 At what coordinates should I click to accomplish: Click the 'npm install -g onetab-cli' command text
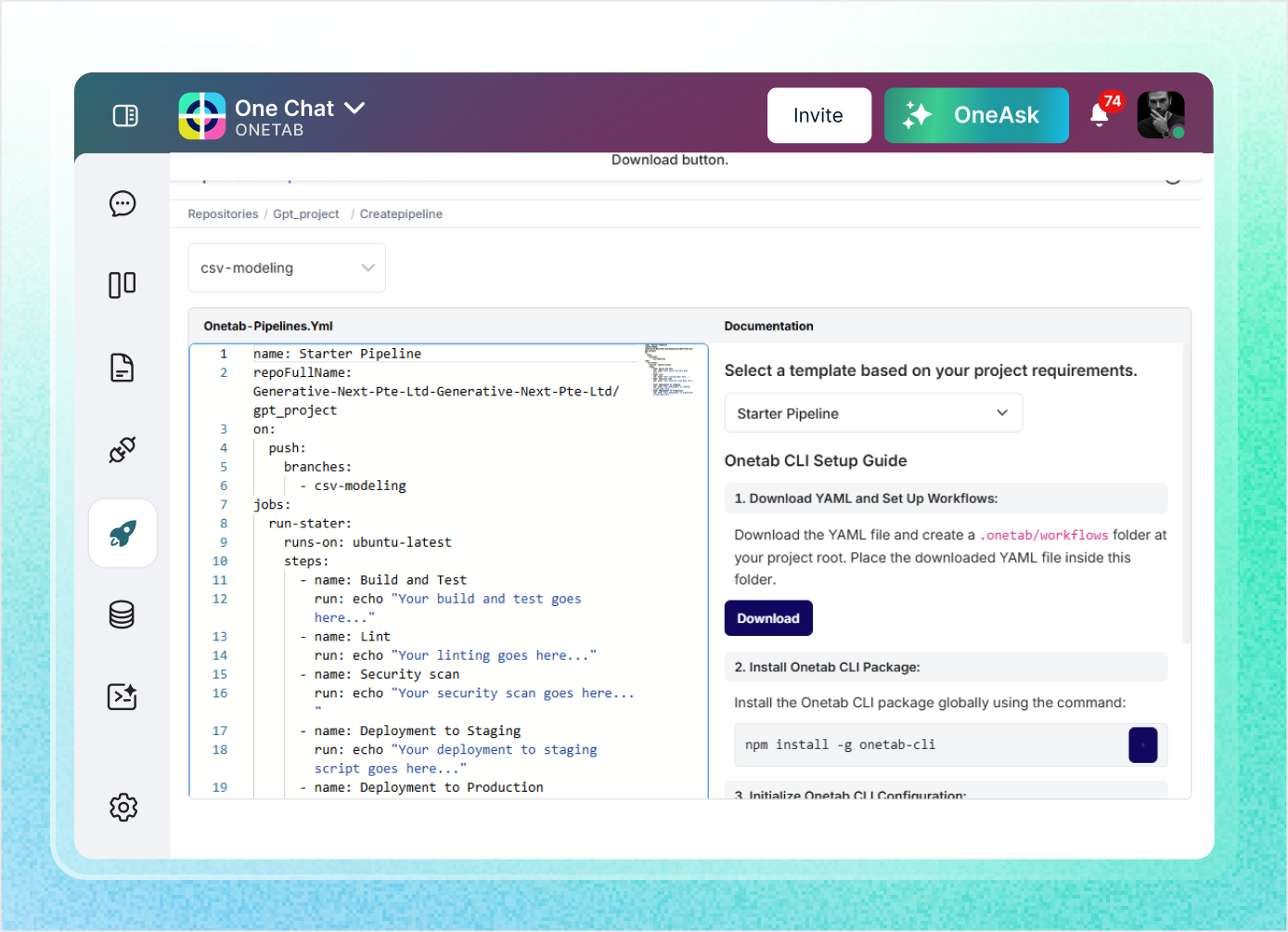[840, 744]
